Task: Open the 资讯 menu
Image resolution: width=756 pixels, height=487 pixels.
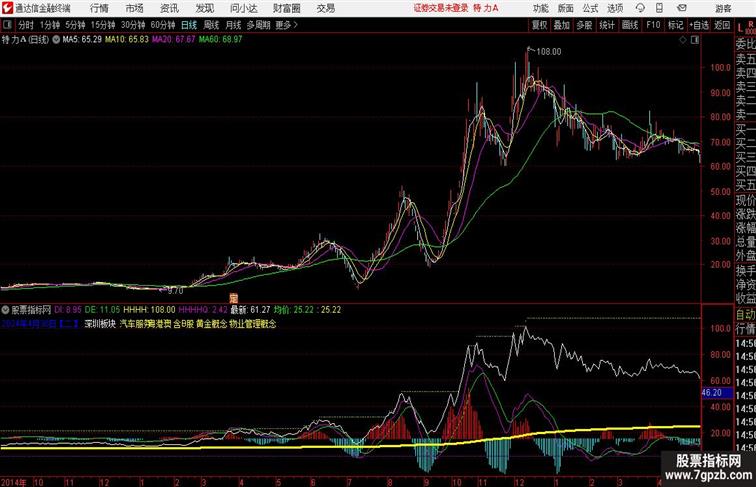Action: (169, 8)
